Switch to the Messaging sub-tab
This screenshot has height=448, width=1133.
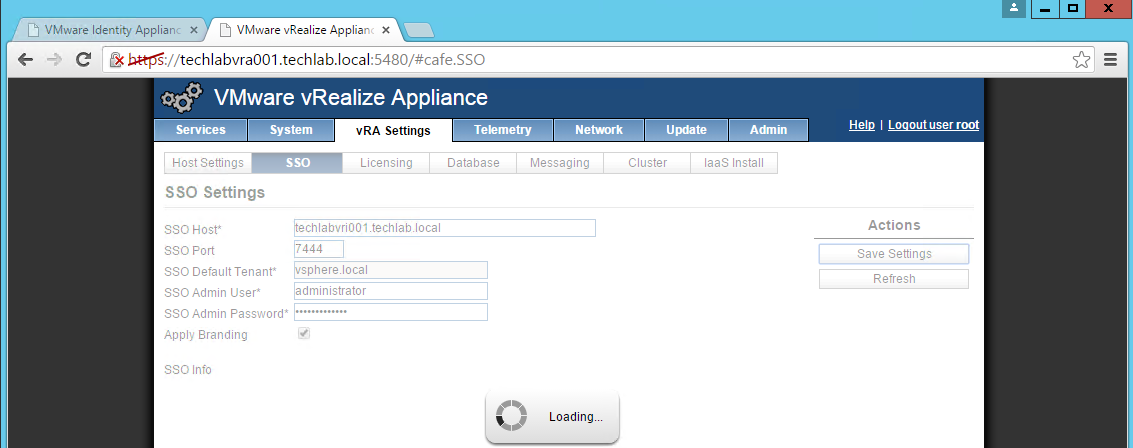[x=560, y=163]
